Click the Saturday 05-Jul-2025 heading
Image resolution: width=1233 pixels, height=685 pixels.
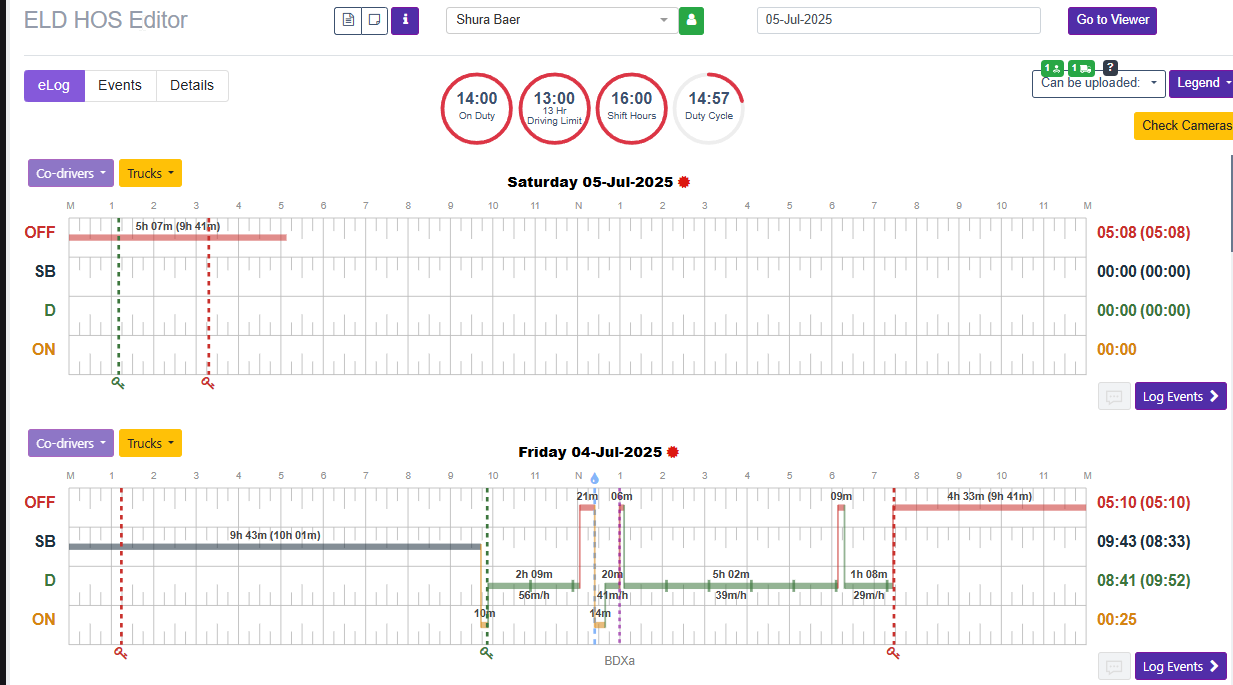click(590, 182)
